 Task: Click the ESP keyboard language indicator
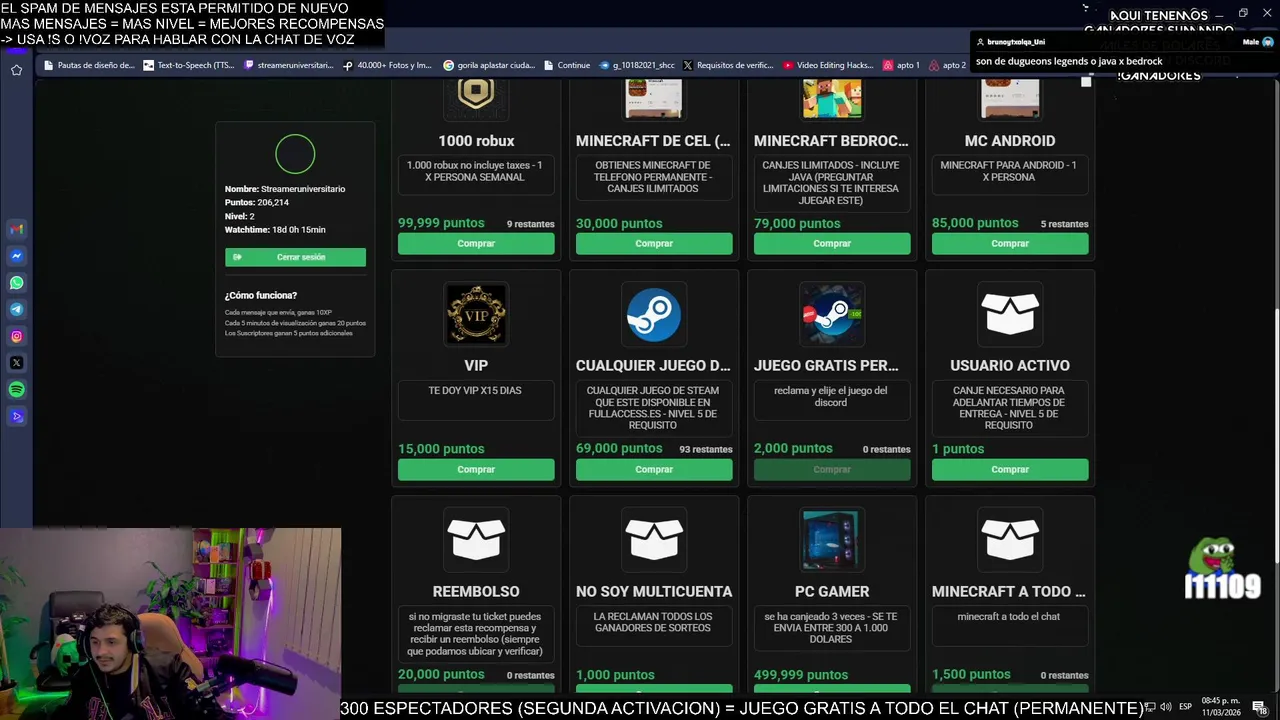click(1185, 707)
